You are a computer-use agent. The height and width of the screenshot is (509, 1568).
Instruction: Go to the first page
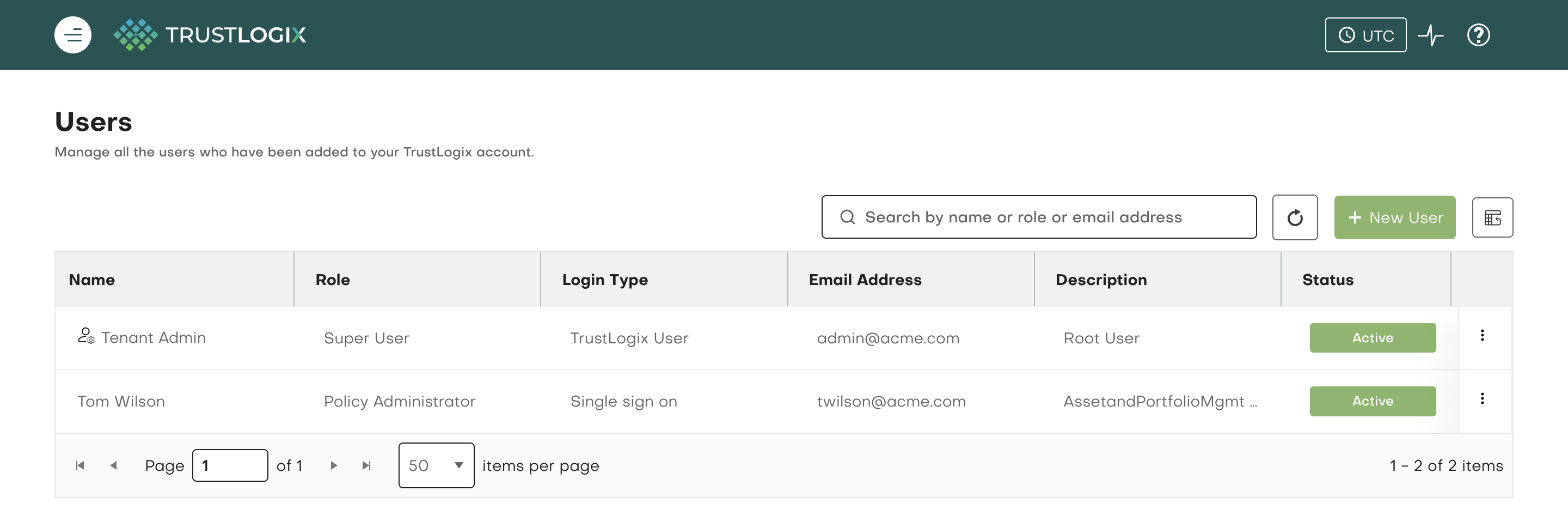pyautogui.click(x=79, y=465)
